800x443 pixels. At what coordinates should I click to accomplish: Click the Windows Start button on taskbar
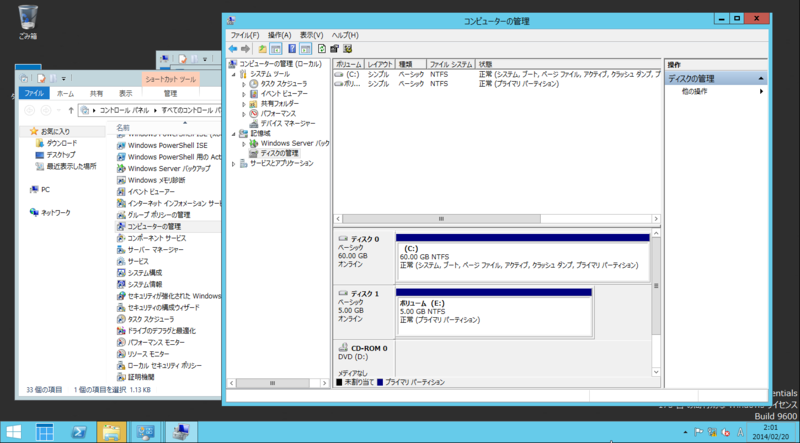point(13,432)
